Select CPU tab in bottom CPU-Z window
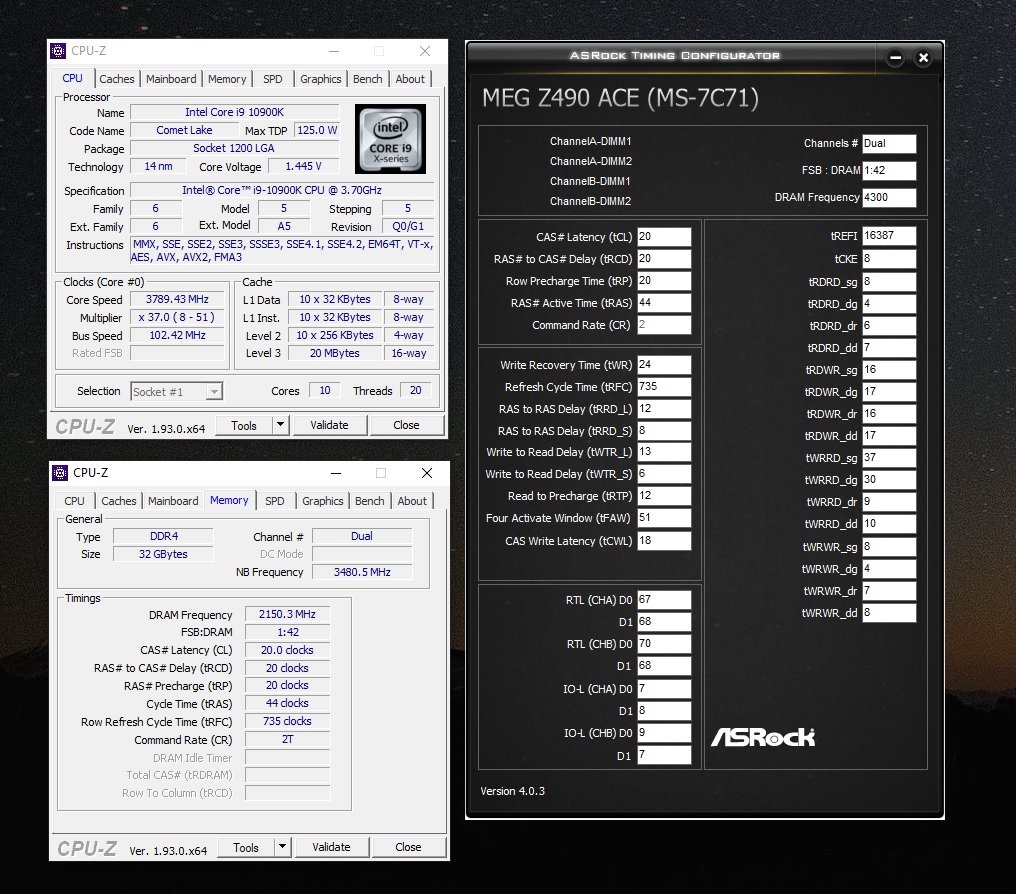1016x894 pixels. pos(74,501)
